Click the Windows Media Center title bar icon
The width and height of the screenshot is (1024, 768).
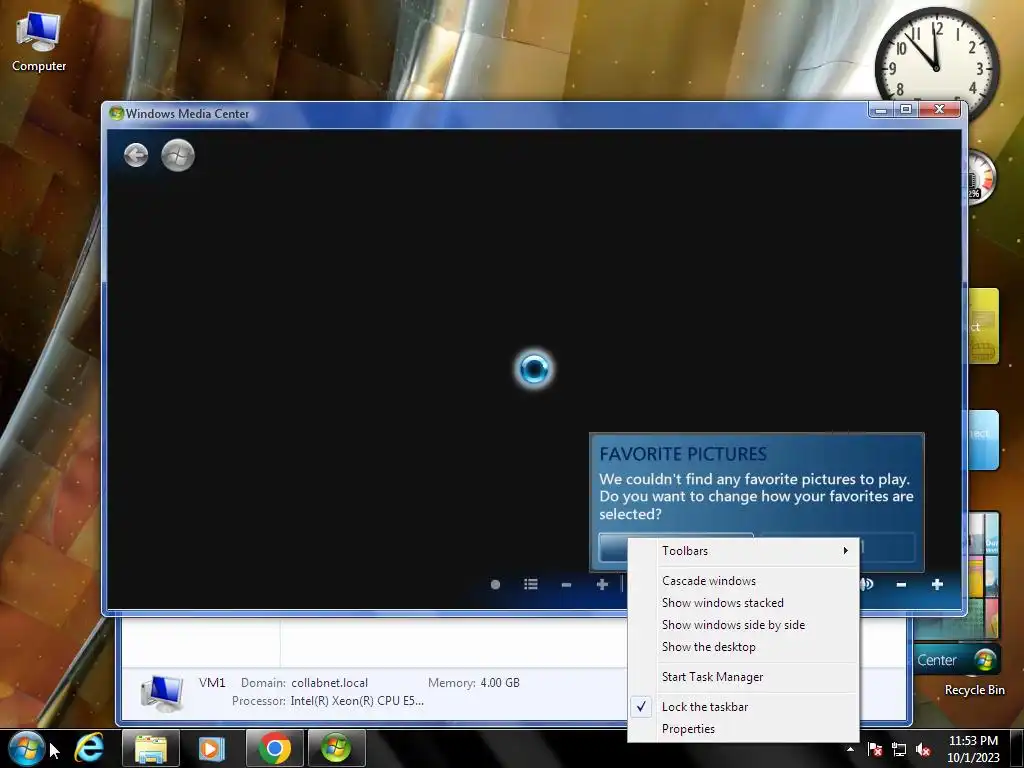click(116, 114)
